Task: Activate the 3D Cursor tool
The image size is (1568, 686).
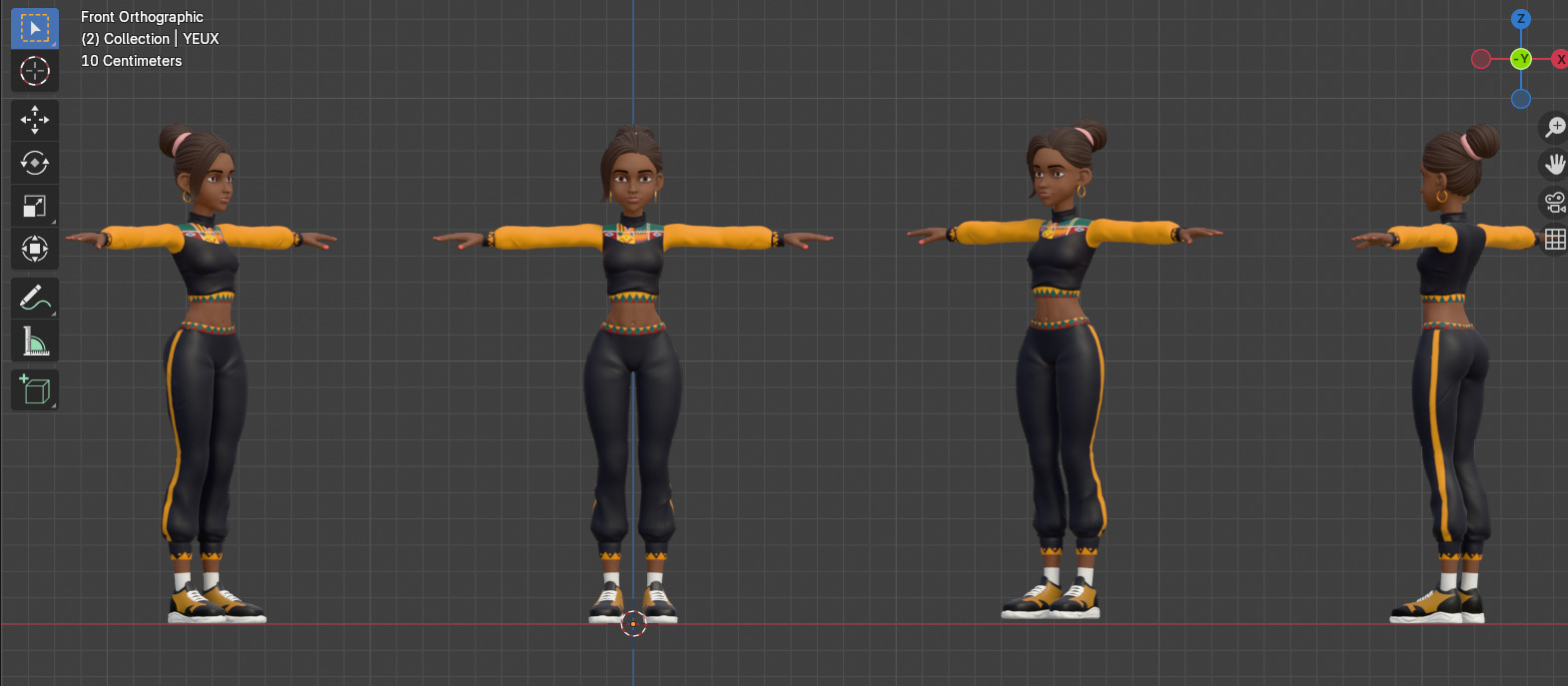Action: click(x=35, y=71)
